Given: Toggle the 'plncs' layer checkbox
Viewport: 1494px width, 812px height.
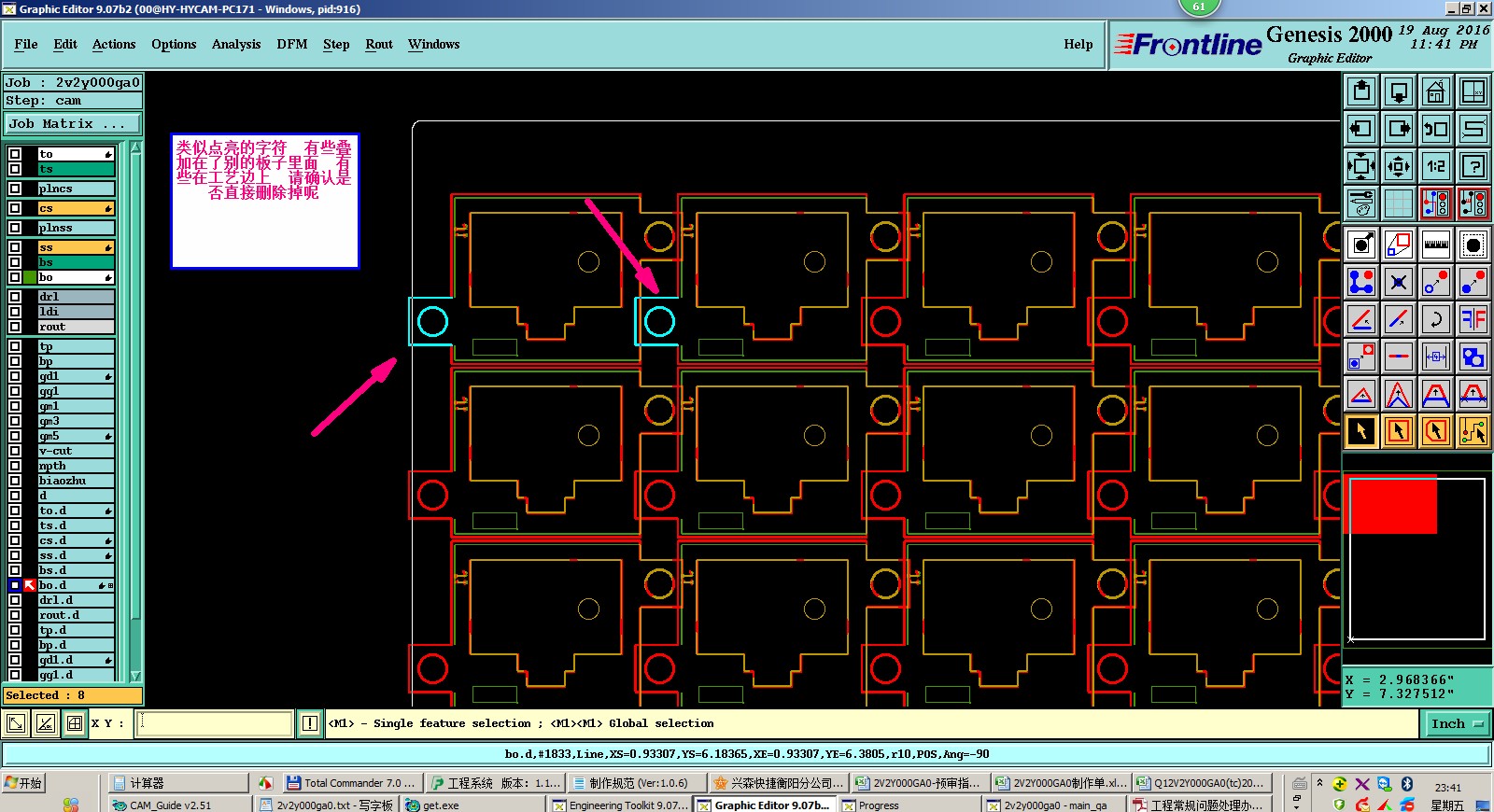Looking at the screenshot, I should pos(15,189).
